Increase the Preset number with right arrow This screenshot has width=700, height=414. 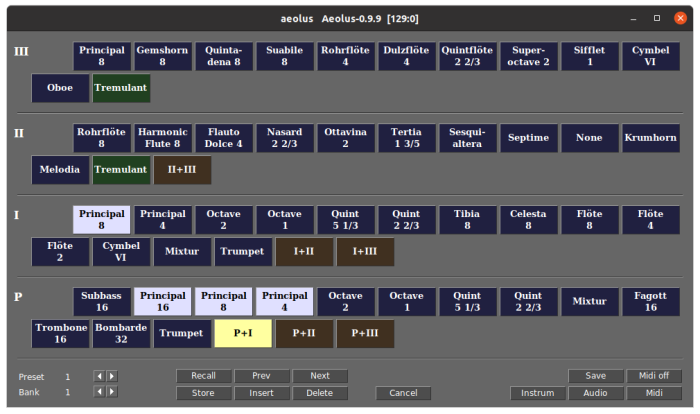click(112, 376)
